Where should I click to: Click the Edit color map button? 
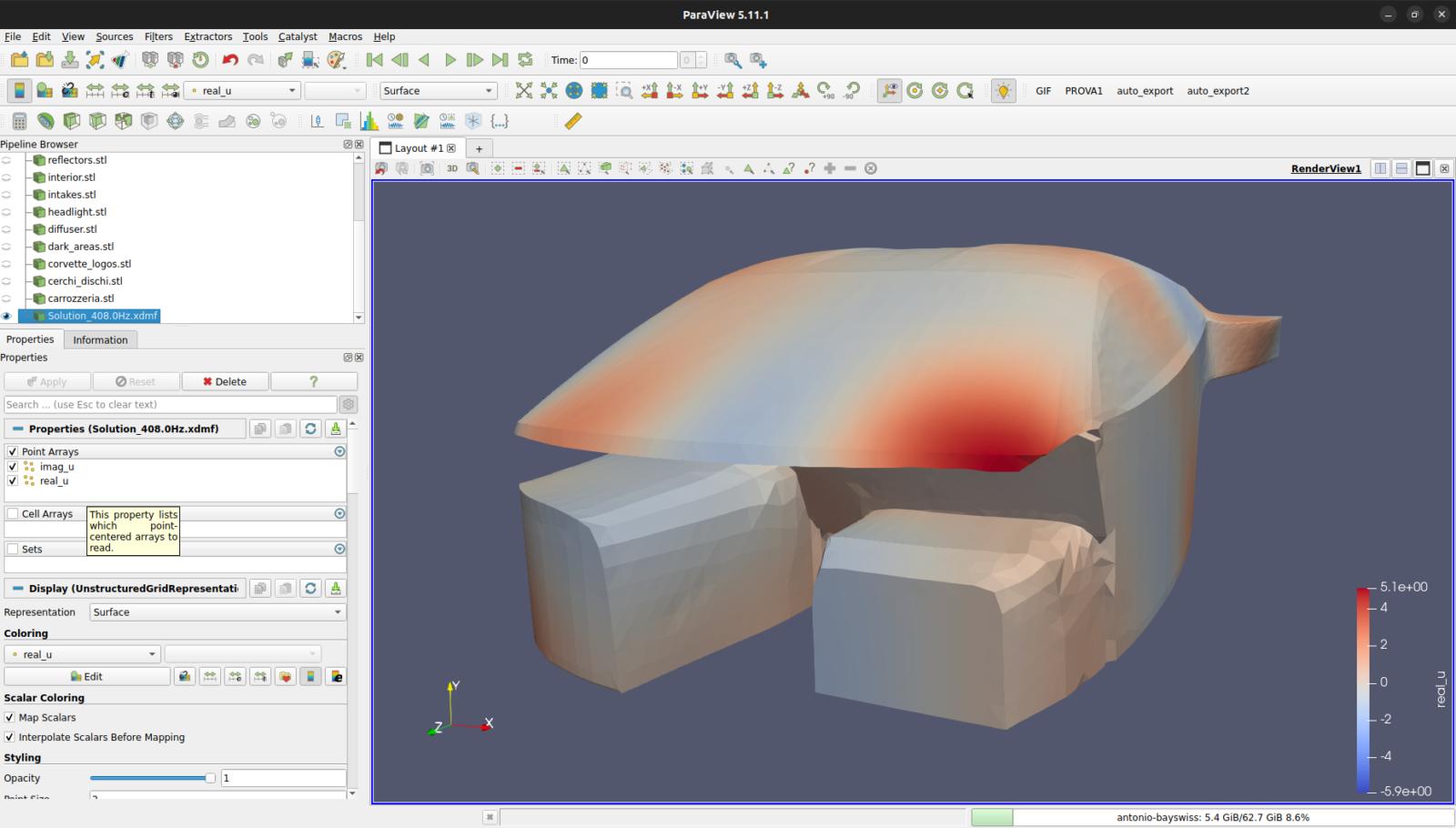coord(86,676)
